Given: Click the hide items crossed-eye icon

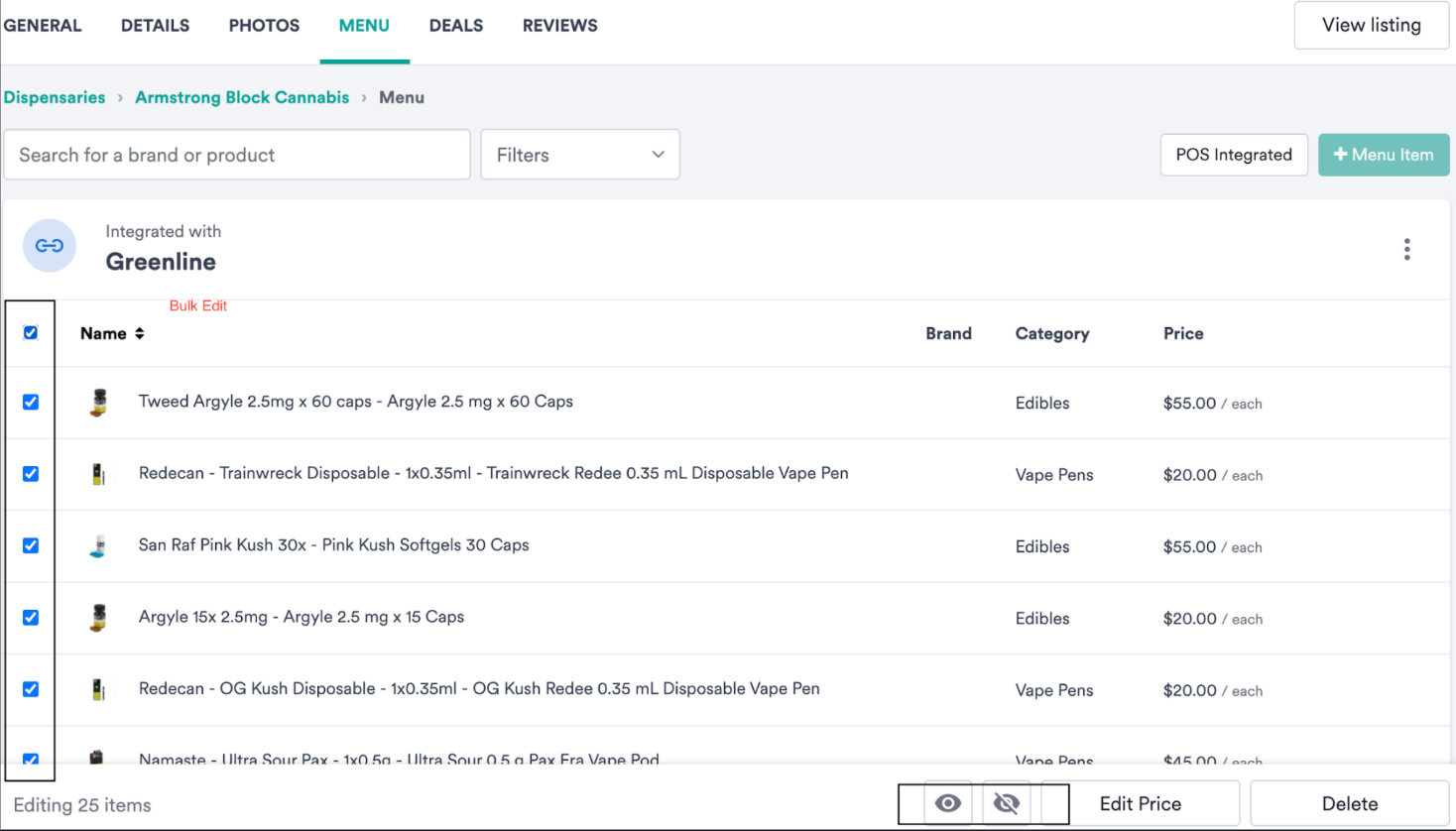Looking at the screenshot, I should pos(1007,803).
